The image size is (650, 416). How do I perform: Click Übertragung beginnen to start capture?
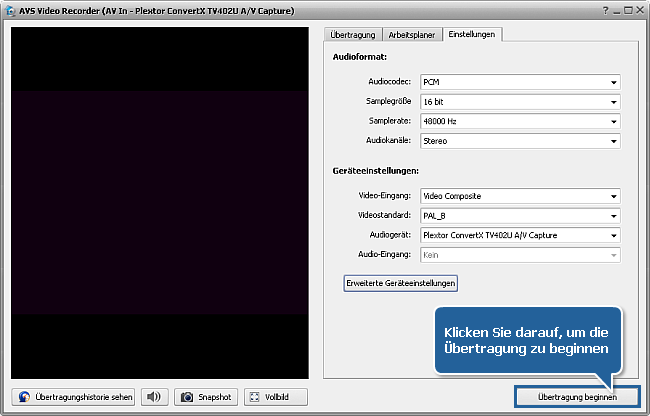[577, 397]
